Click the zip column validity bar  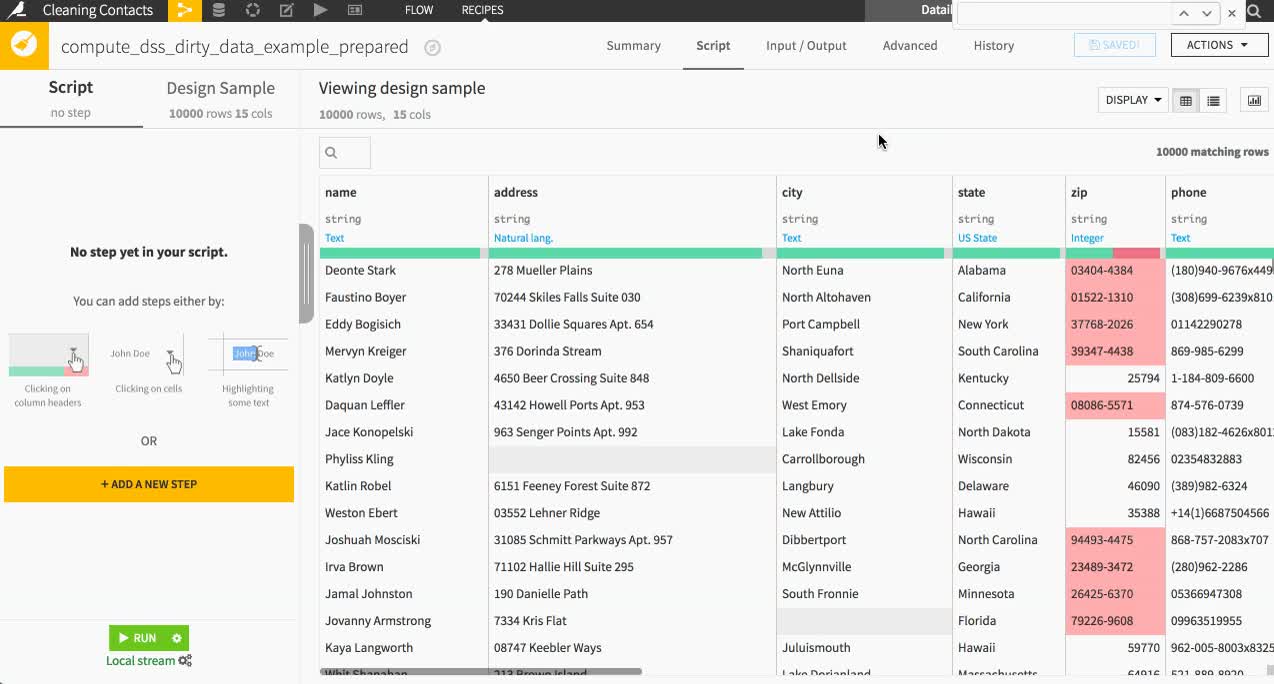click(x=1113, y=253)
